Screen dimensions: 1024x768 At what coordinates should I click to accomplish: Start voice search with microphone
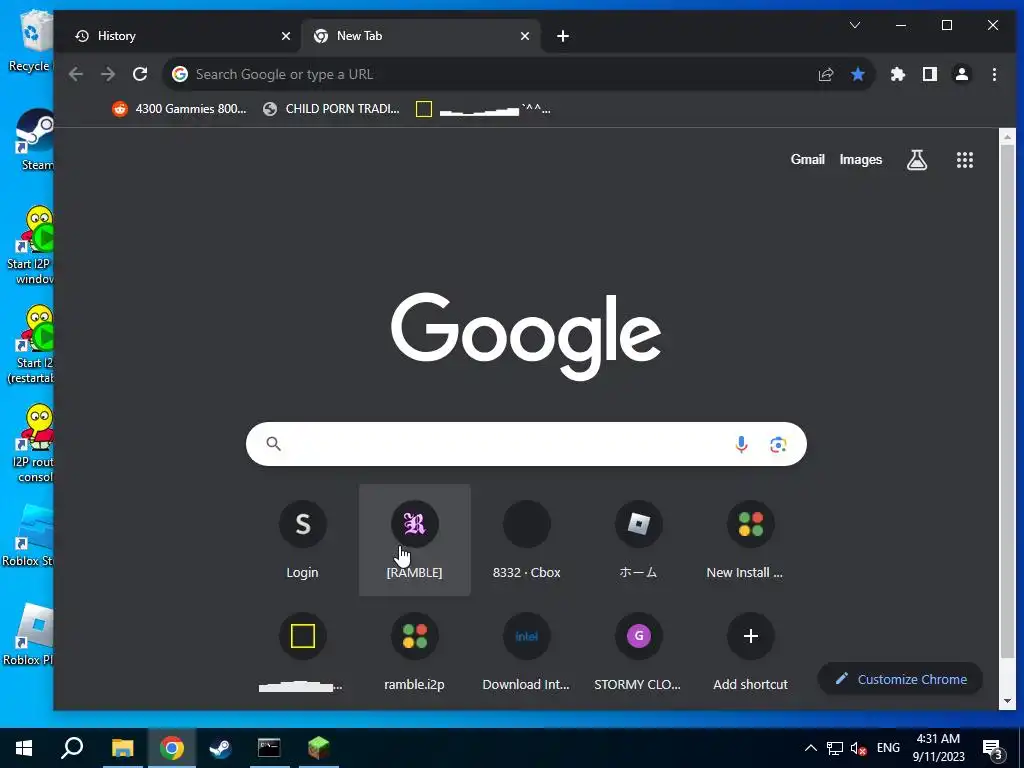741,445
